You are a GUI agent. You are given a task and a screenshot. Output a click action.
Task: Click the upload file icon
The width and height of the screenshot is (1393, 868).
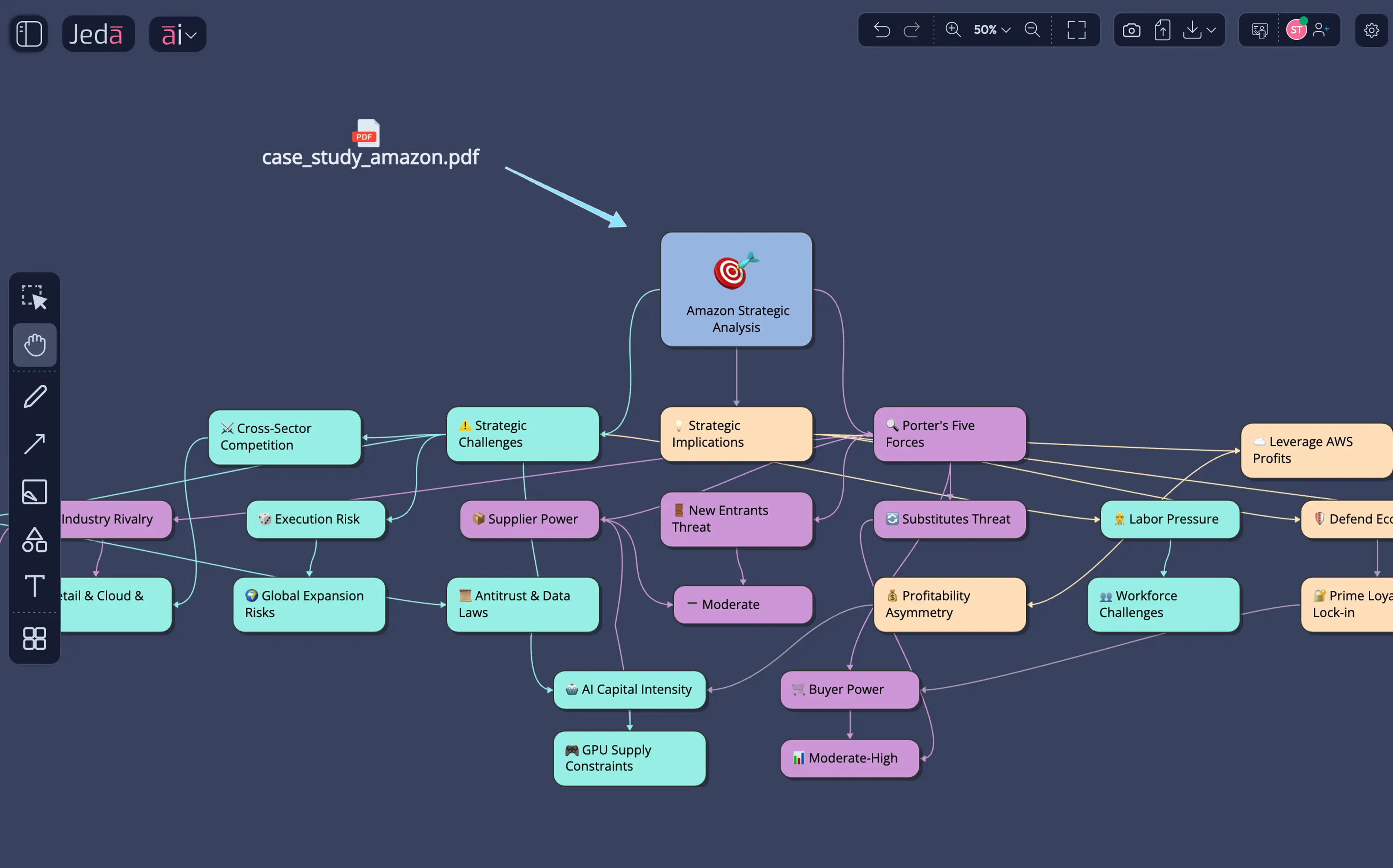(1162, 30)
